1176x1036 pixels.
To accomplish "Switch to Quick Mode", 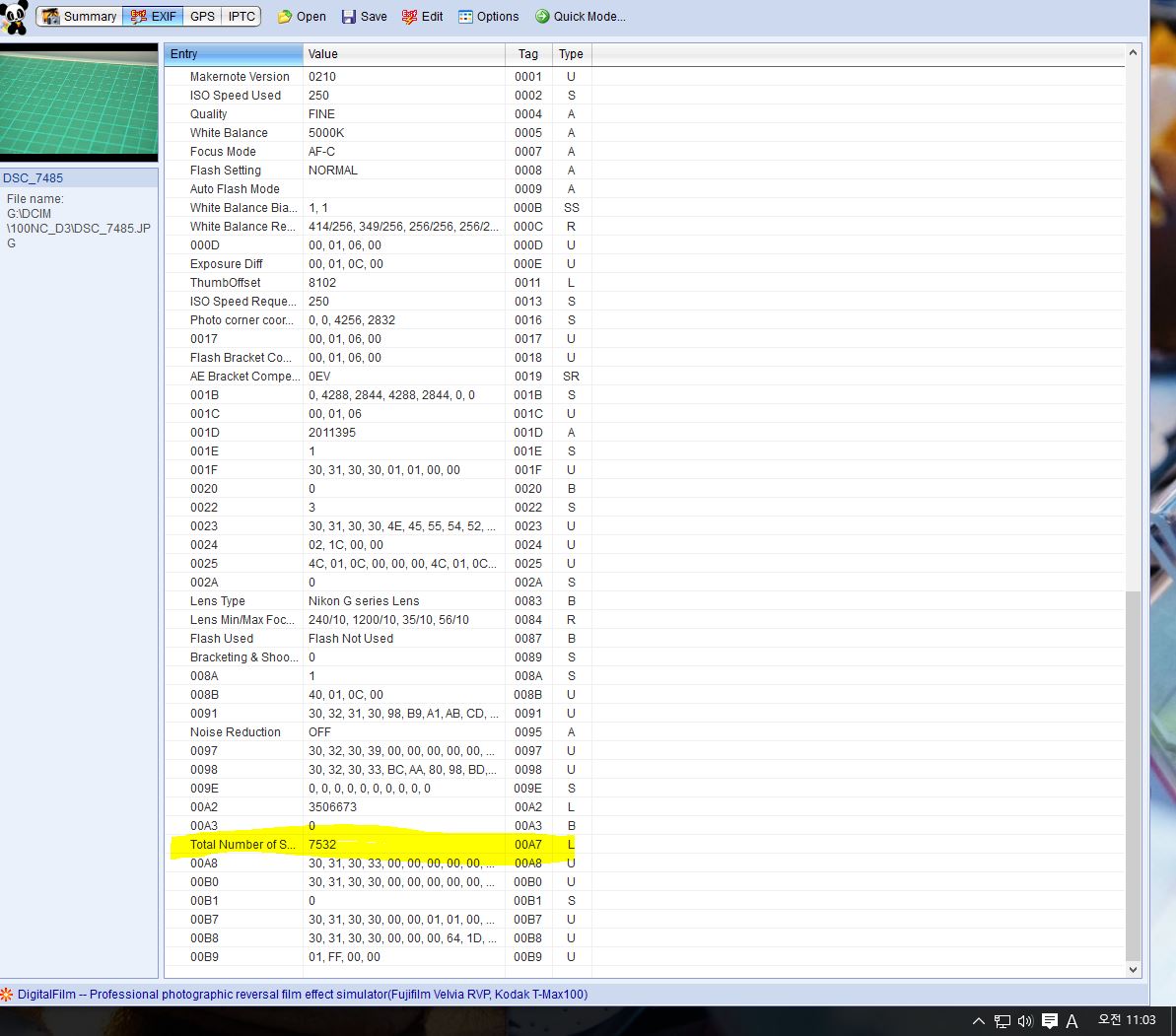I will (x=580, y=17).
